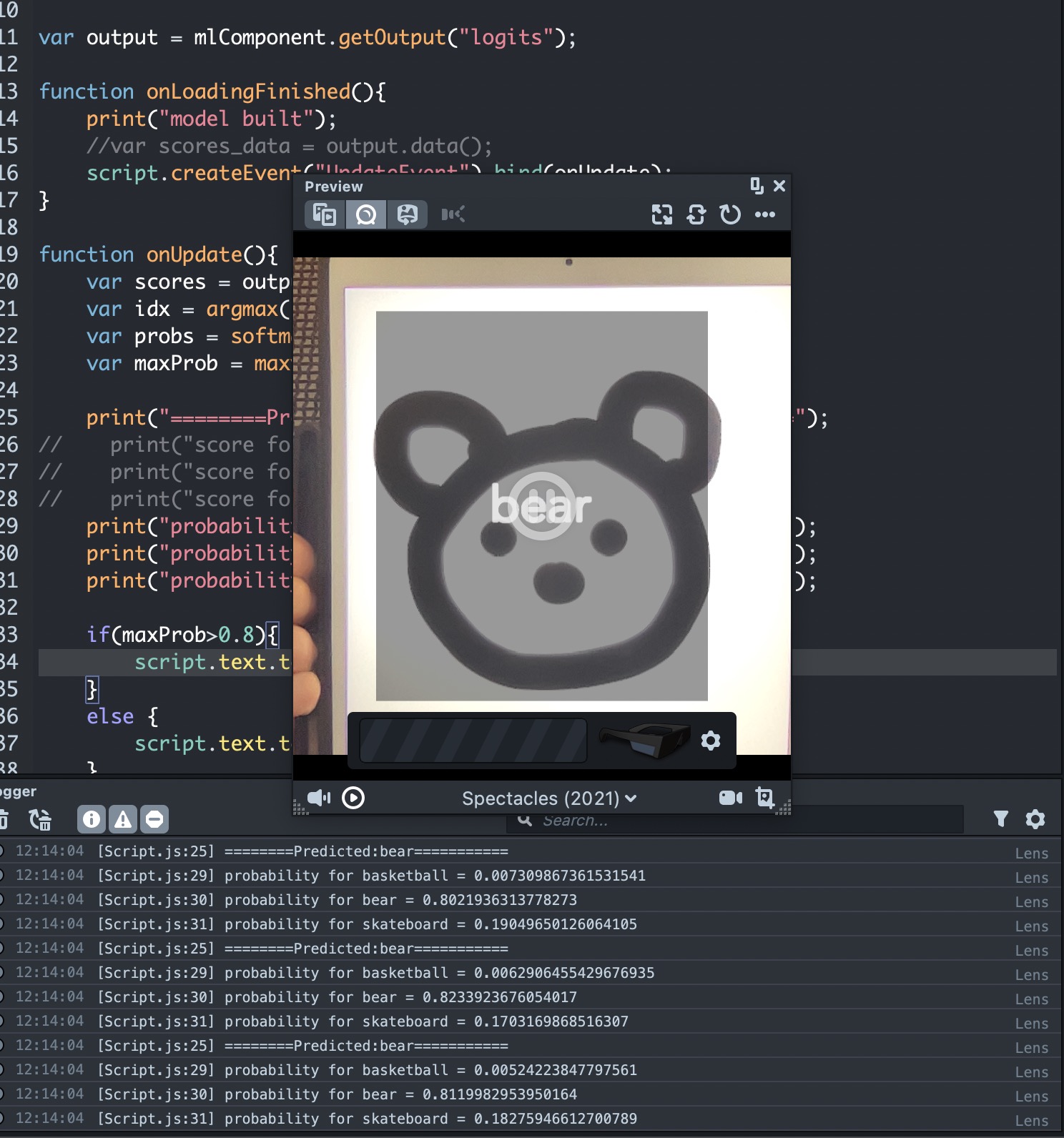The image size is (1064, 1138).
Task: Mute the preview audio
Action: [x=319, y=798]
